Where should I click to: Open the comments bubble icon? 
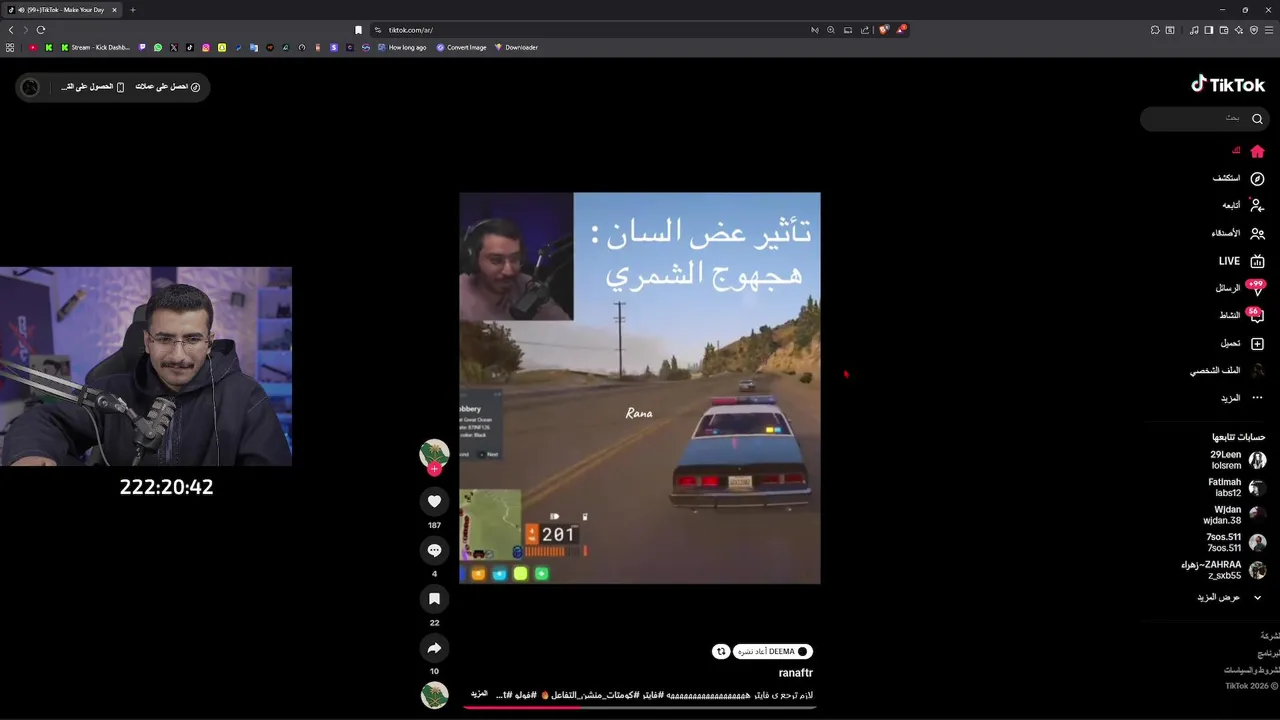434,550
